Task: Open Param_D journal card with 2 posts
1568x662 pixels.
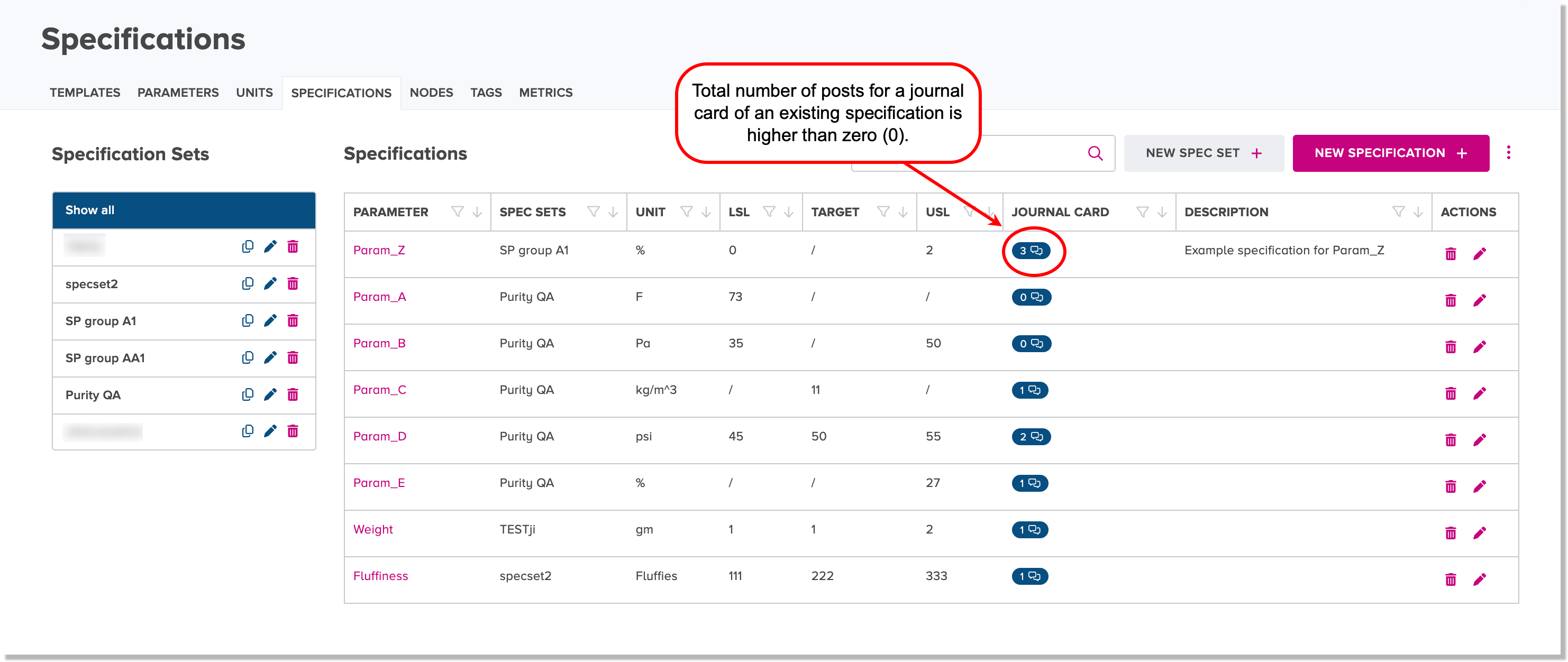Action: coord(1031,437)
